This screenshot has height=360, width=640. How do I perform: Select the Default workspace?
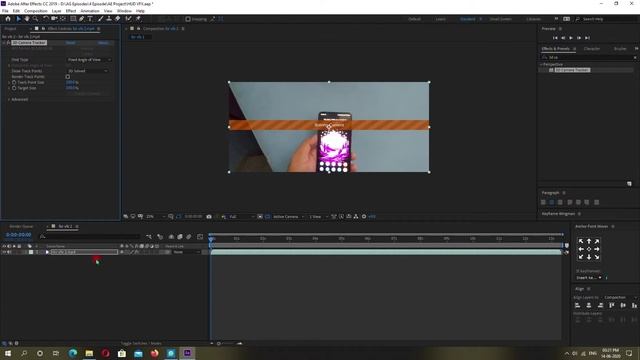point(414,19)
